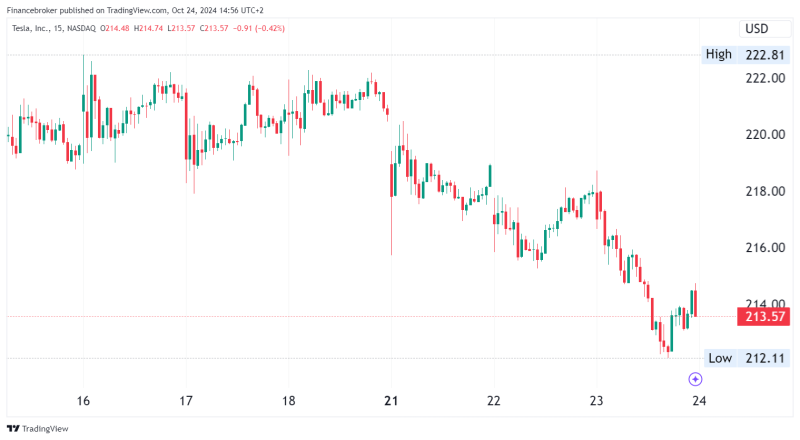Click date 24 on time axis

click(699, 401)
